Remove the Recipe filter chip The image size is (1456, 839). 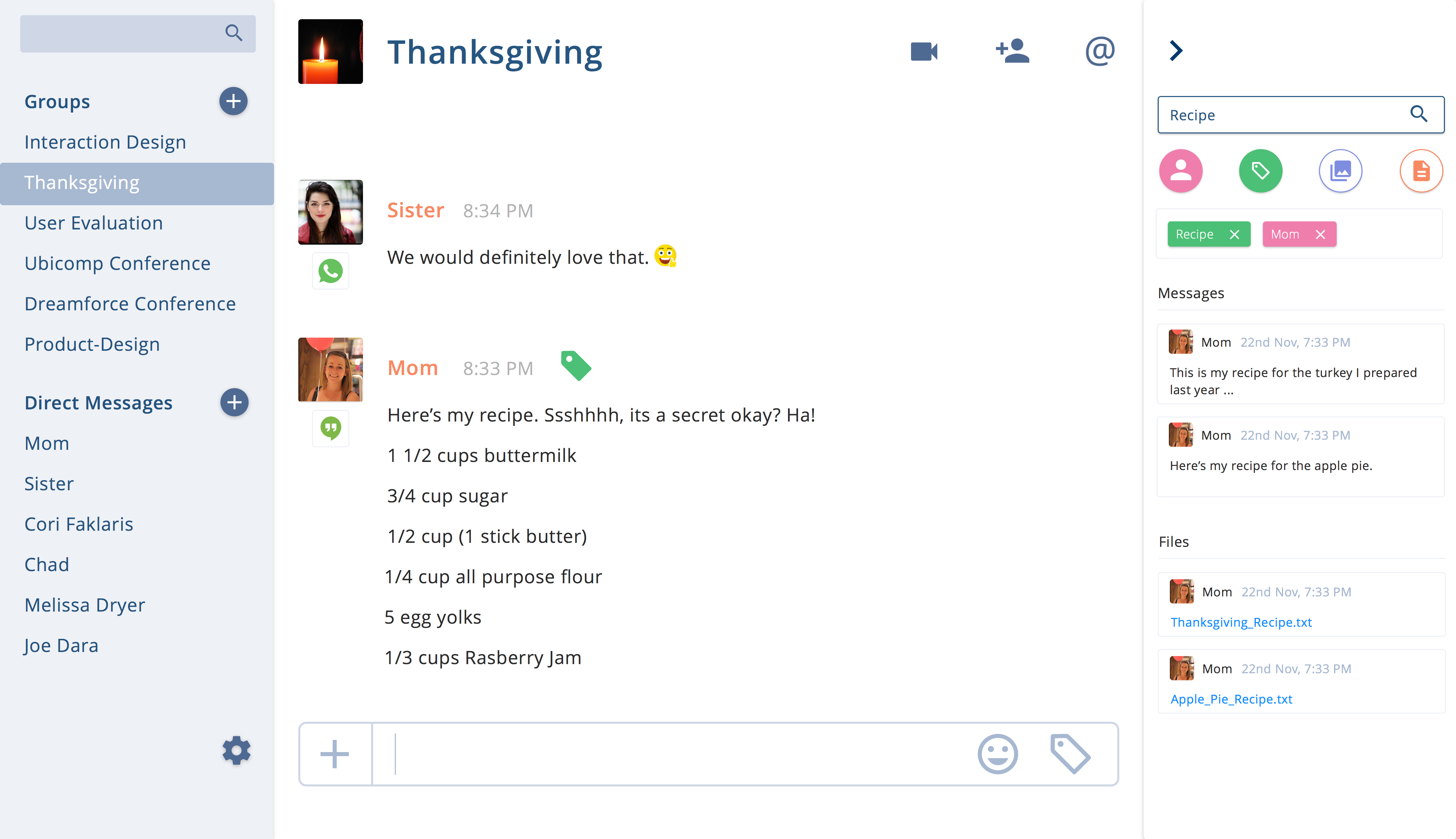click(x=1234, y=235)
